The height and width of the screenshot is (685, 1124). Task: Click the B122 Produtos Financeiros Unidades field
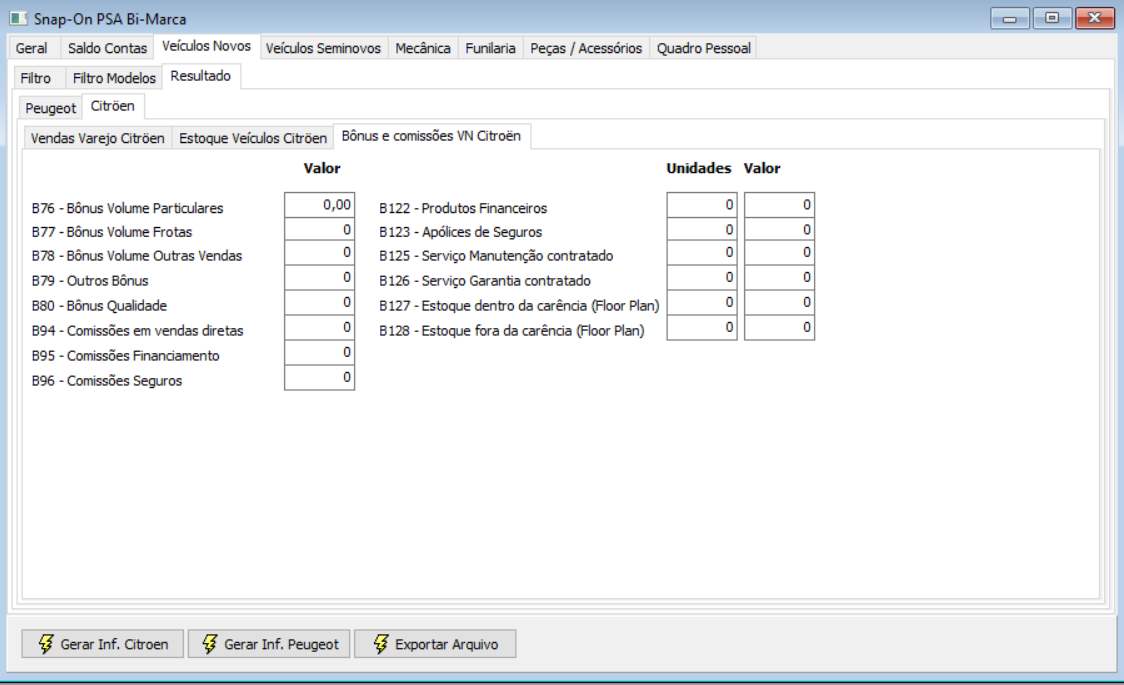pos(702,205)
